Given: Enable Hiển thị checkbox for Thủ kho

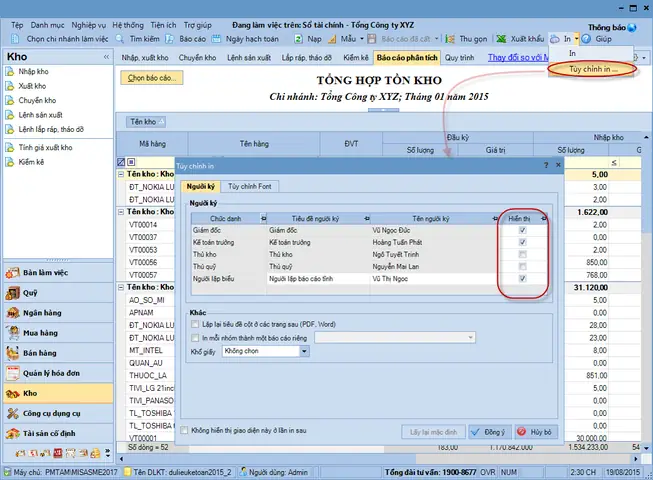Looking at the screenshot, I should point(522,254).
